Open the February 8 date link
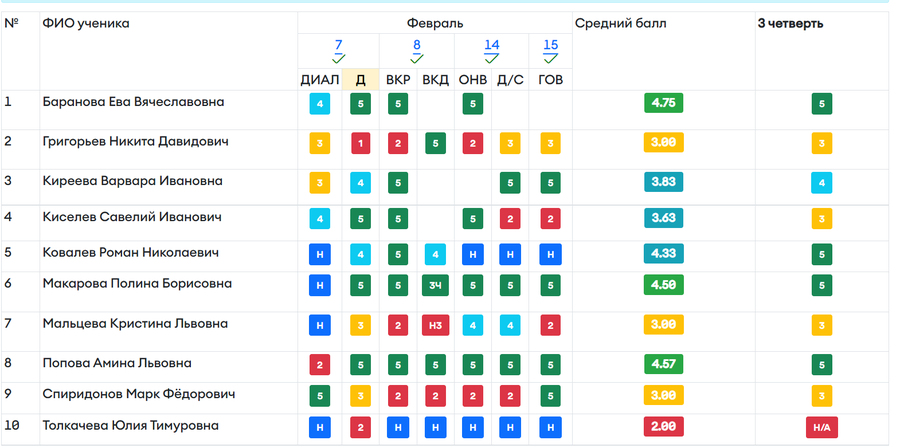The width and height of the screenshot is (900, 448). click(417, 45)
